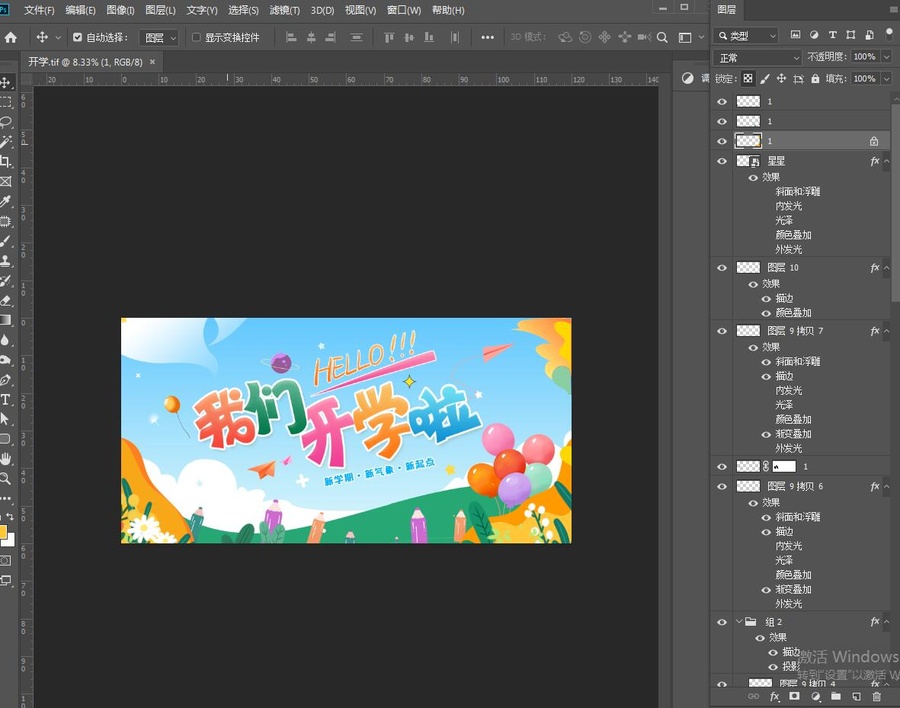Open the 文件(F) menu
This screenshot has width=900, height=708.
[x=39, y=10]
